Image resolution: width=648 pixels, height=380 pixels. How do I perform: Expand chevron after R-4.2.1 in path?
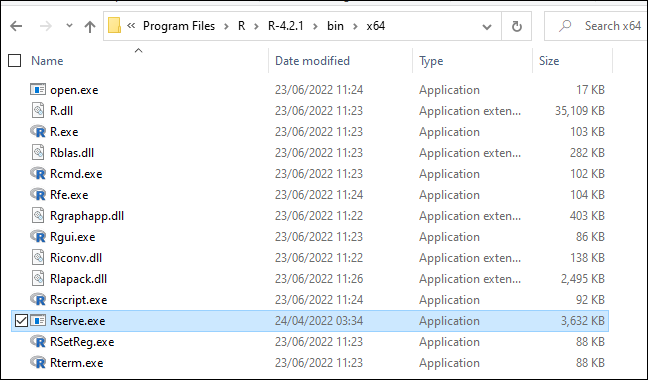tap(315, 26)
